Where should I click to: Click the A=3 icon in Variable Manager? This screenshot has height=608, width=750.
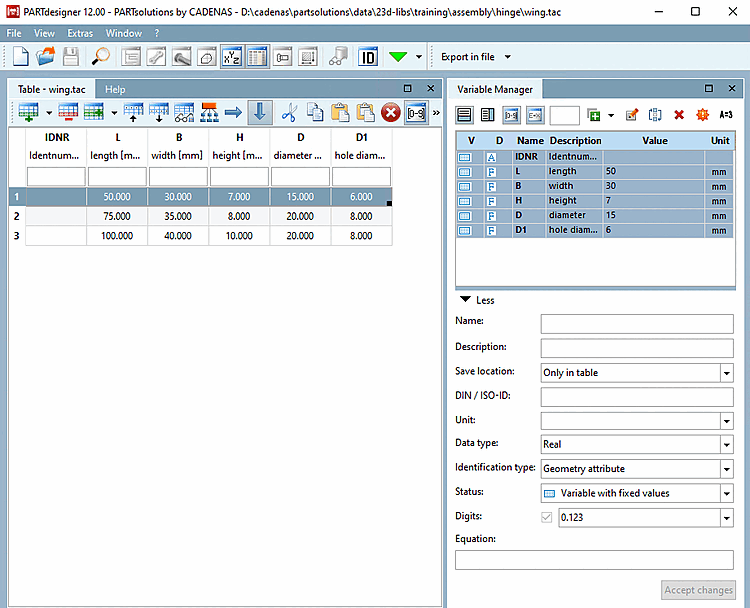coord(726,115)
